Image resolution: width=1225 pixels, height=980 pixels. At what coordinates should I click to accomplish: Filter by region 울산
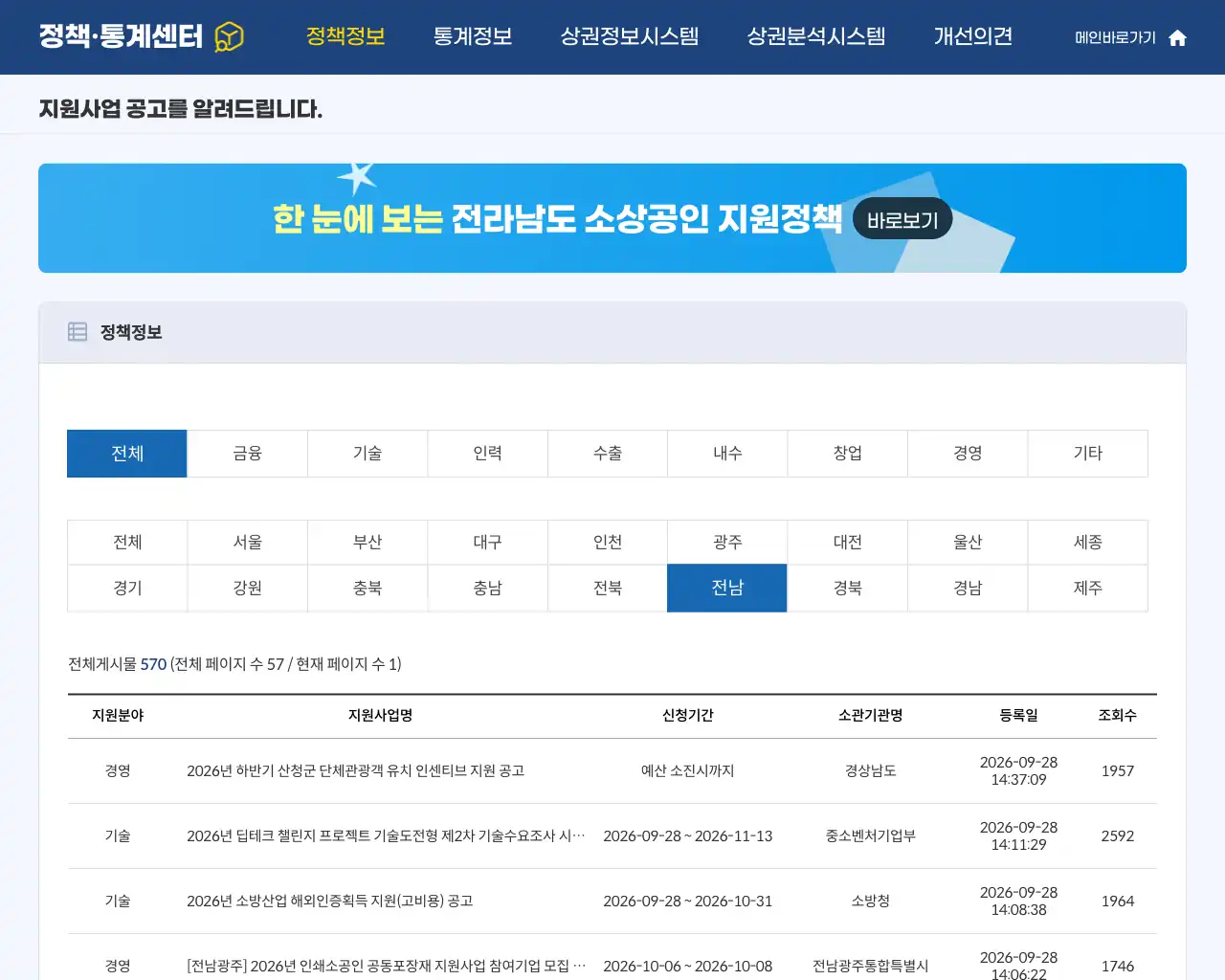[968, 543]
